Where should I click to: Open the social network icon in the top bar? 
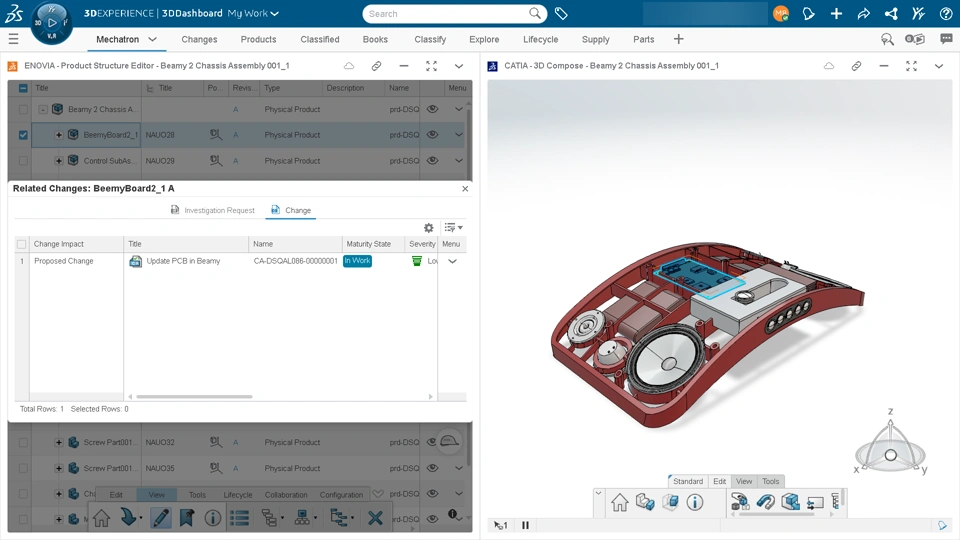coord(891,13)
